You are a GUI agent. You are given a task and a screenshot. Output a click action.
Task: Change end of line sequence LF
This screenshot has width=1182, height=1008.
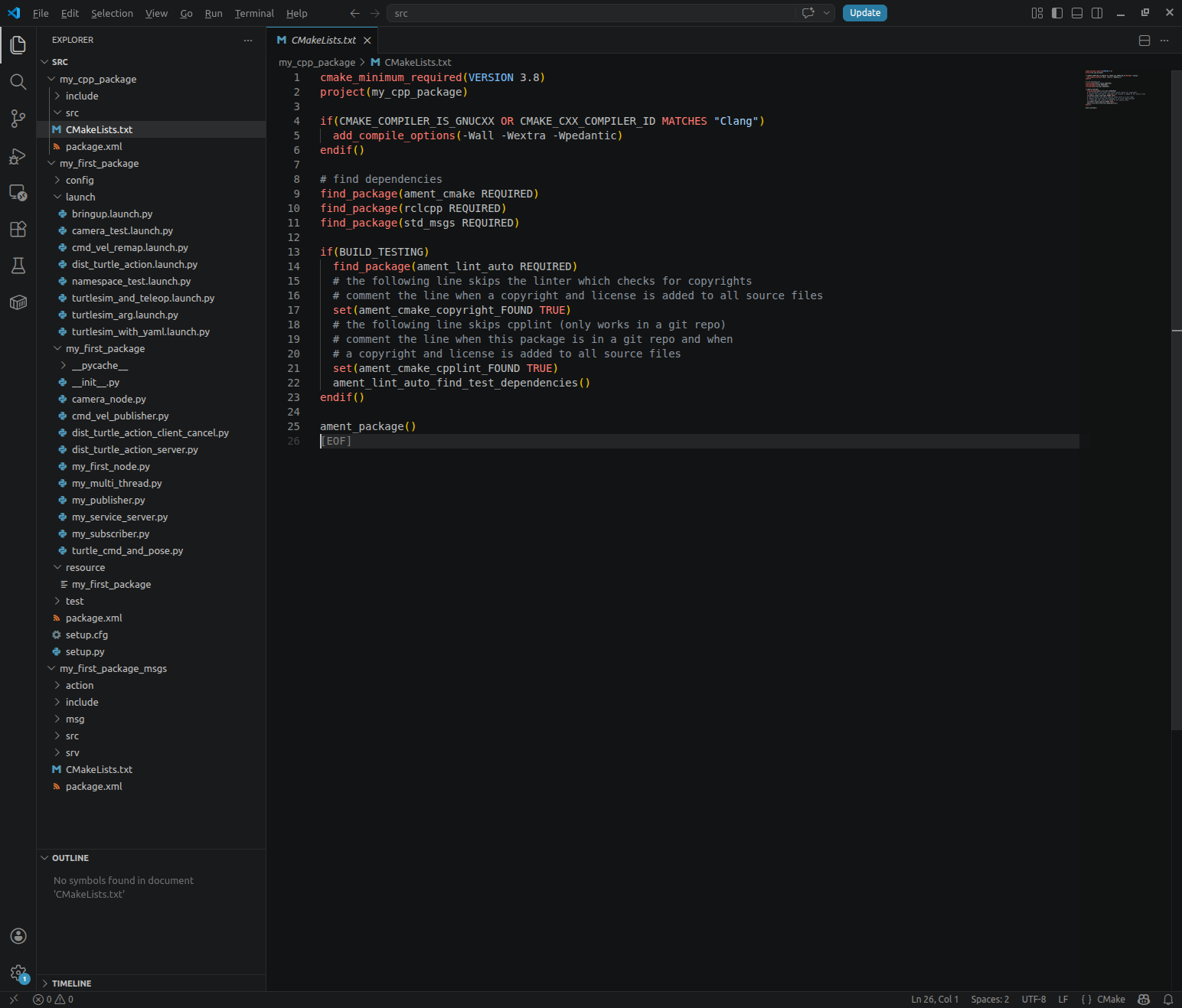tap(1063, 999)
